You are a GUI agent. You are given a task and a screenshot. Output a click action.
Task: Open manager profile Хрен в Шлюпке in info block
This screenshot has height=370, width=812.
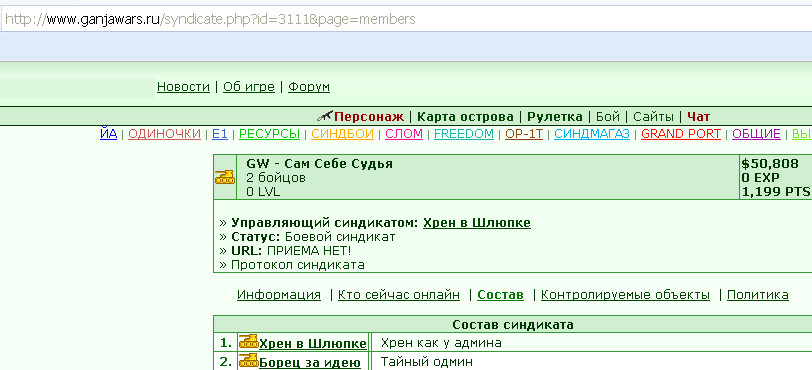click(477, 223)
